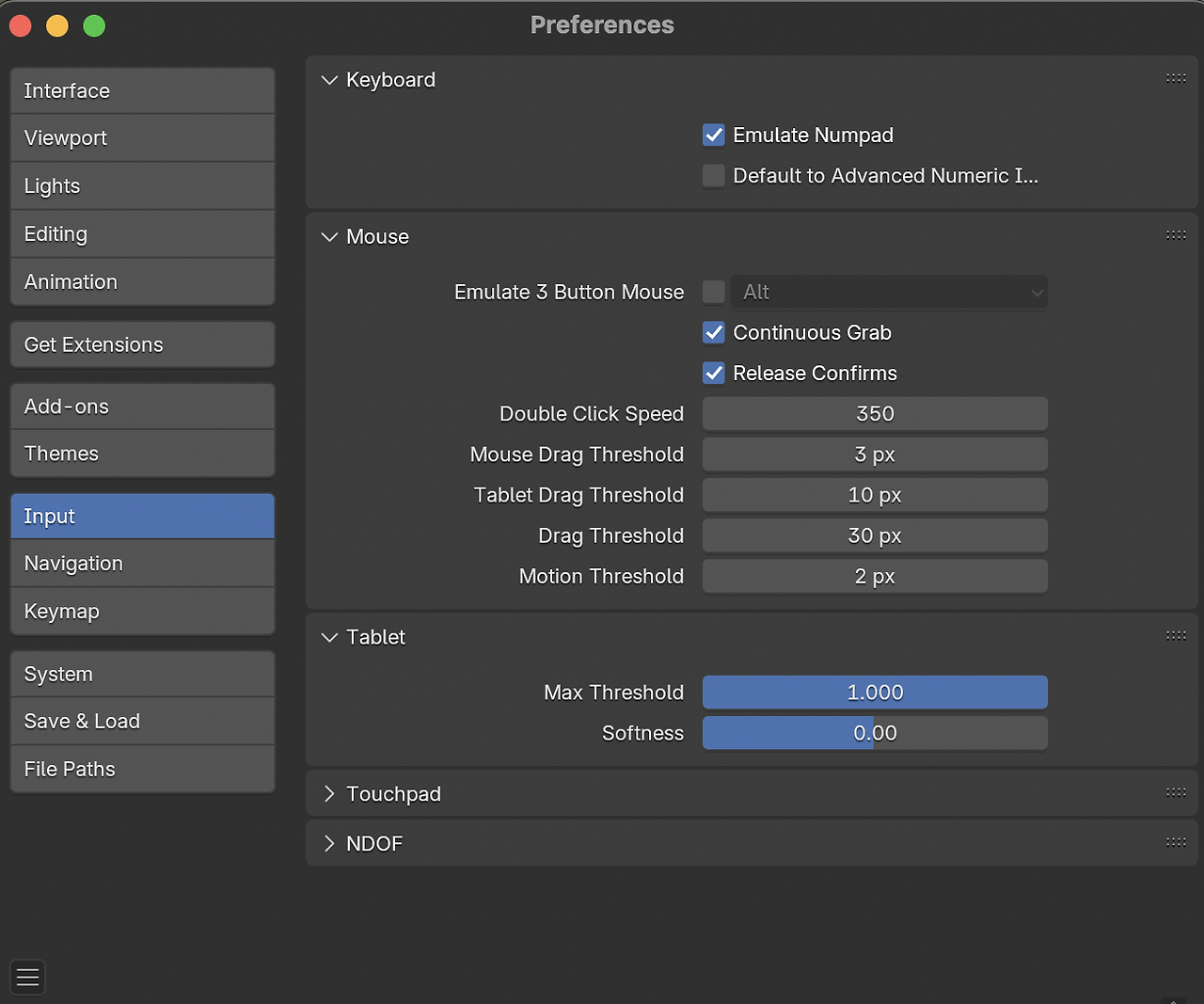
Task: Click the NDOF panel drag-handle dots
Action: (x=1176, y=842)
